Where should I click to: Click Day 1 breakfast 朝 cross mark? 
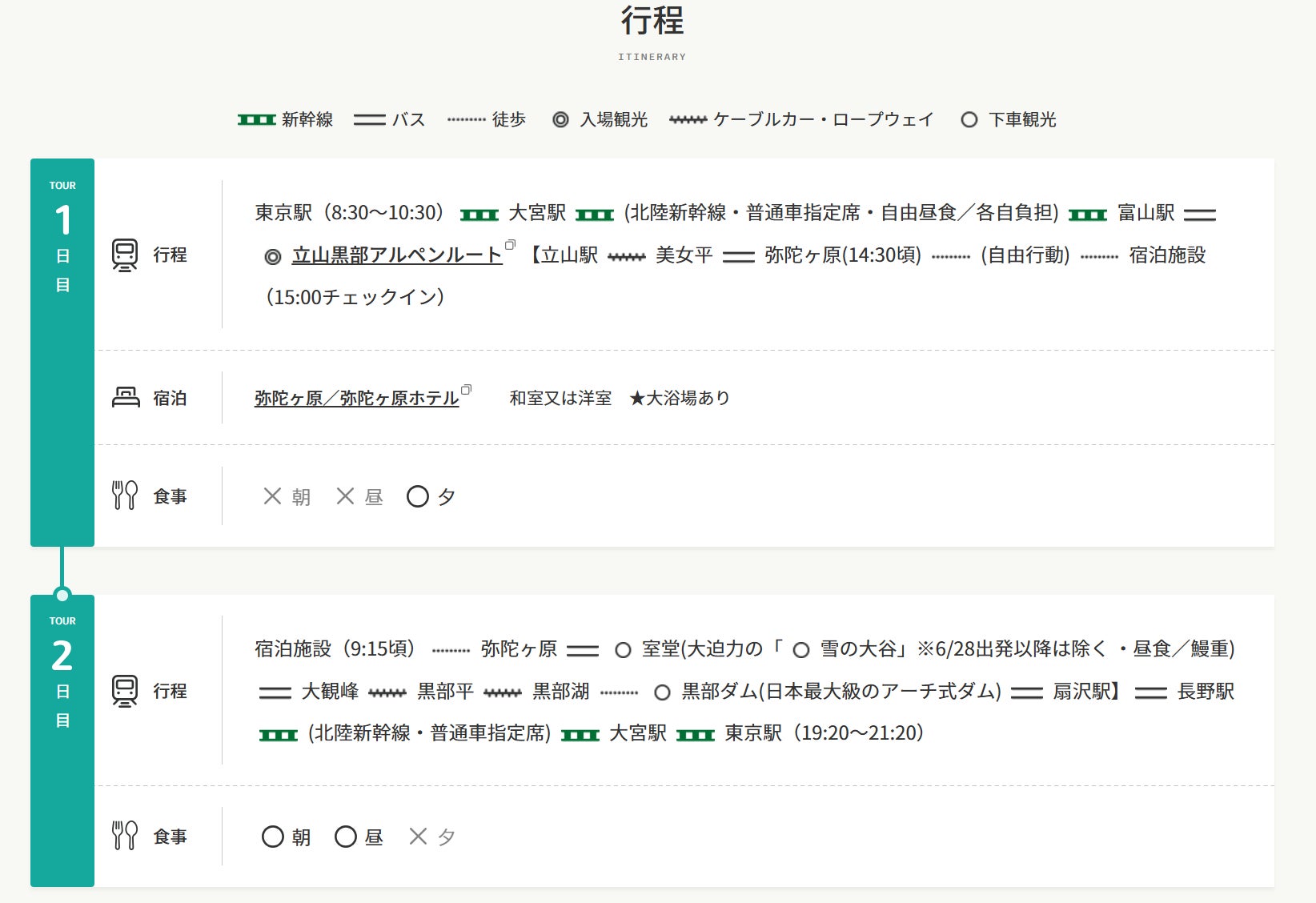(272, 497)
